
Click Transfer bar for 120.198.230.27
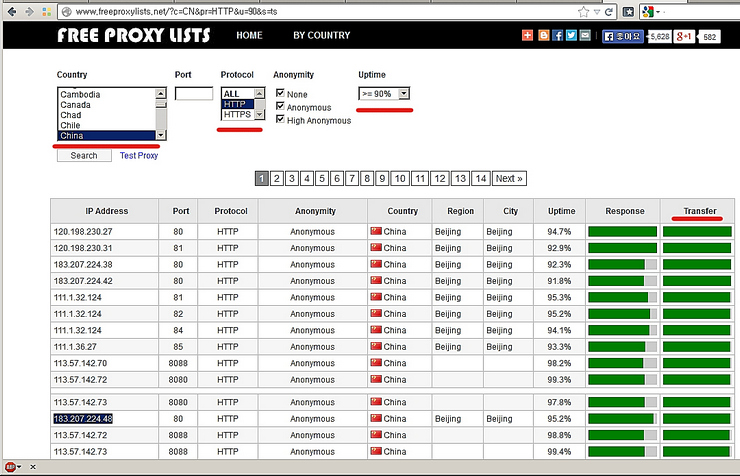pos(697,231)
